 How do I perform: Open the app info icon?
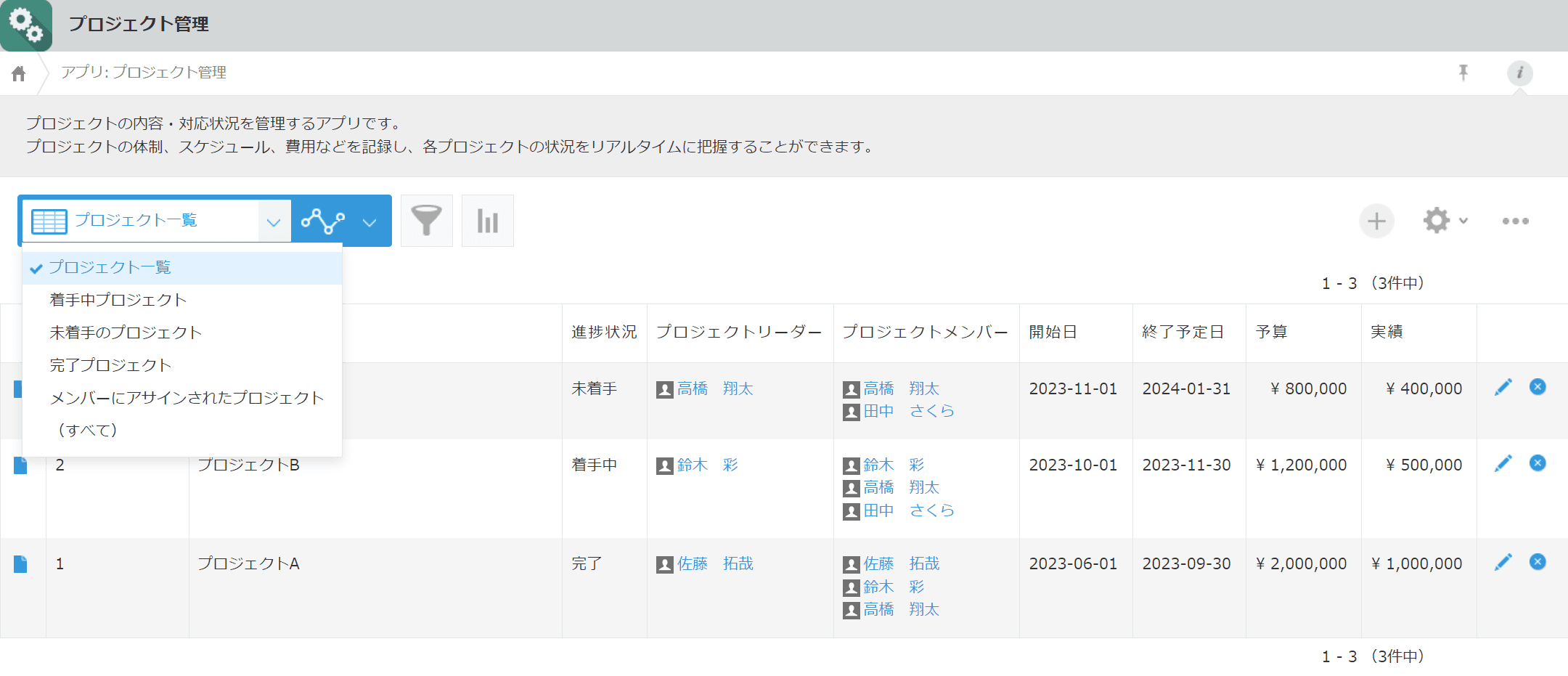click(1520, 73)
